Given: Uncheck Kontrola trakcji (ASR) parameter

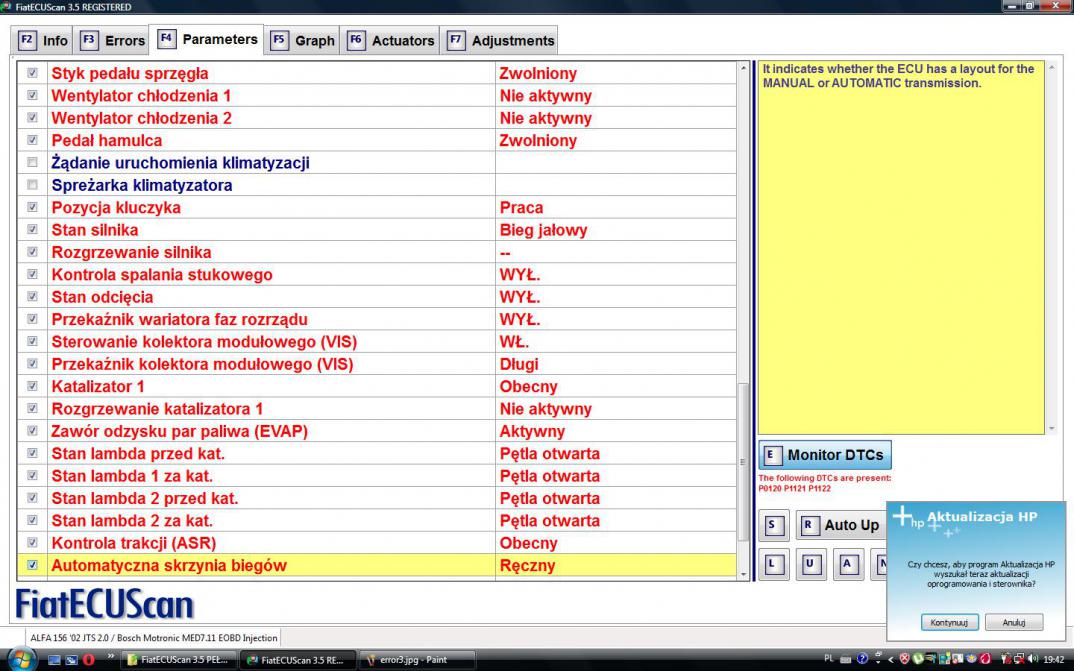Looking at the screenshot, I should click(32, 543).
